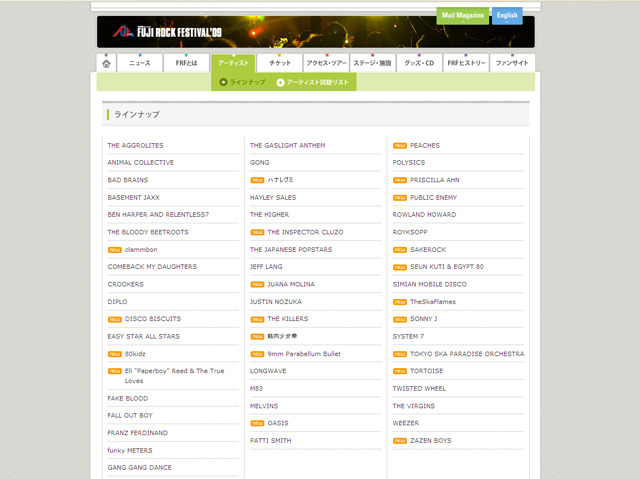The image size is (640, 479).
Task: Open Eli "Paperboy" Reed & The True Loves
Action: 175,376
